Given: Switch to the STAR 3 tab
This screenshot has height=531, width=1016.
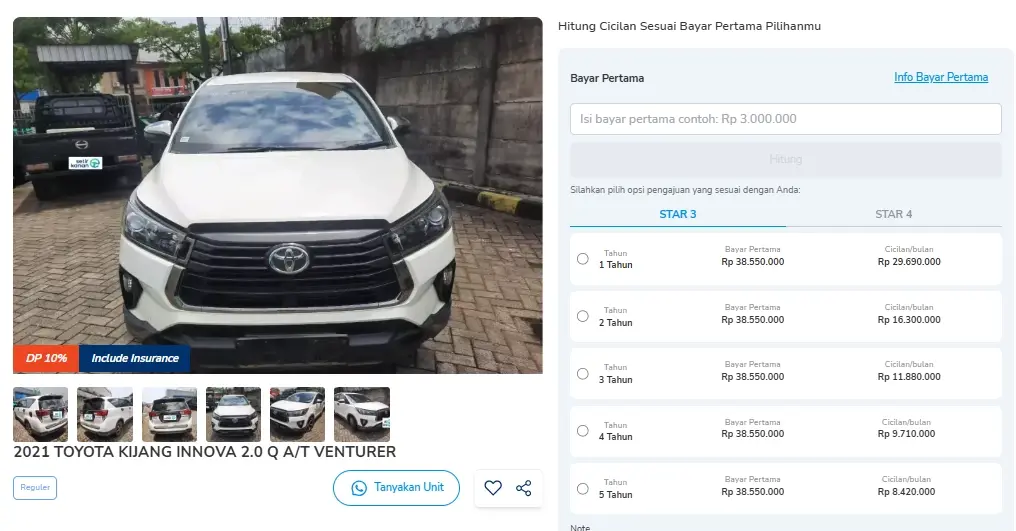Looking at the screenshot, I should point(678,214).
